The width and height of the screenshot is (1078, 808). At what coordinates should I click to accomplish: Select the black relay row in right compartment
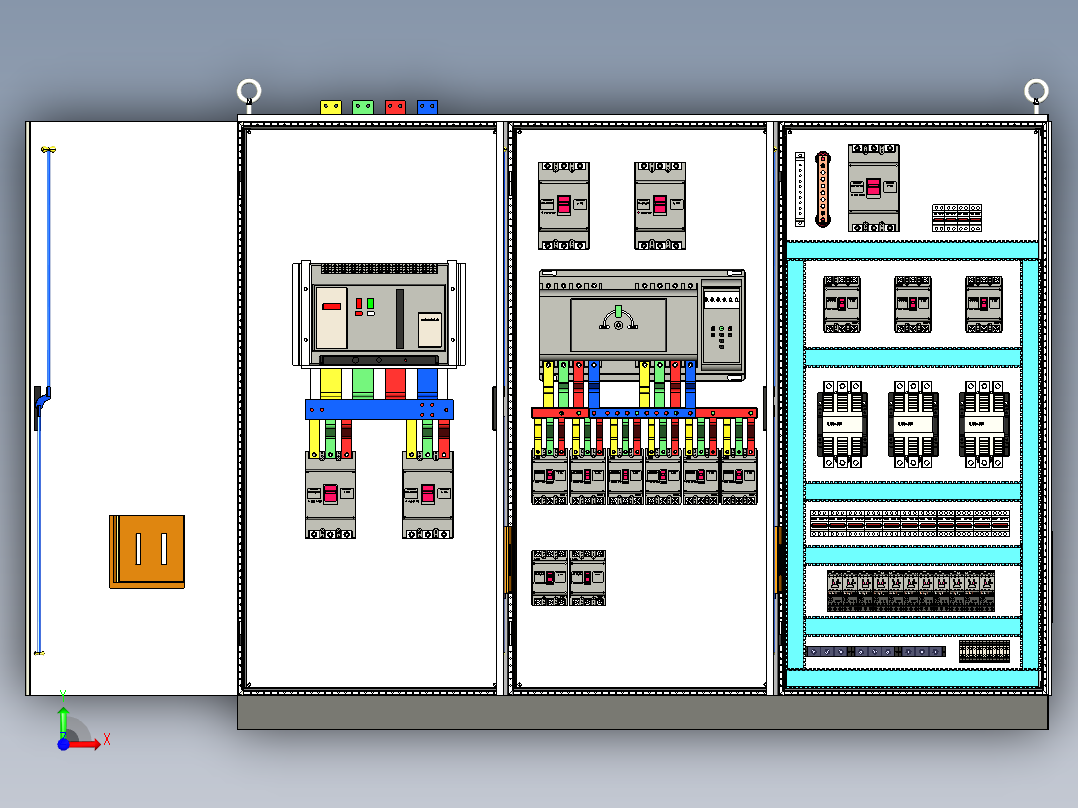911,591
